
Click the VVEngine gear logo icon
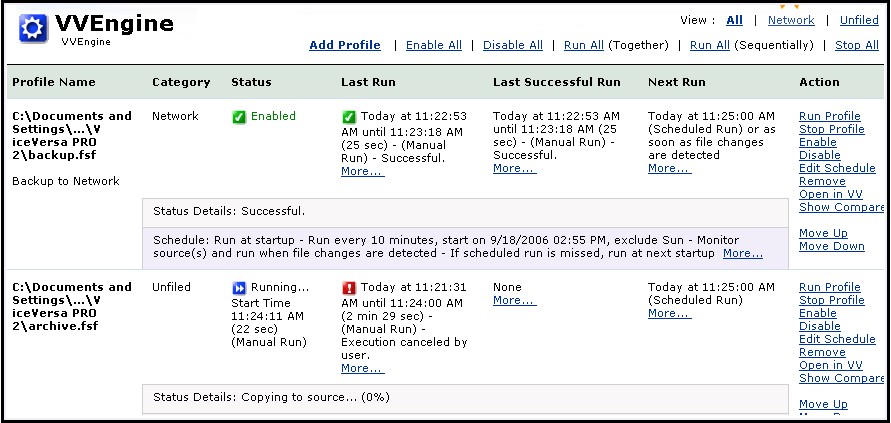tap(34, 28)
